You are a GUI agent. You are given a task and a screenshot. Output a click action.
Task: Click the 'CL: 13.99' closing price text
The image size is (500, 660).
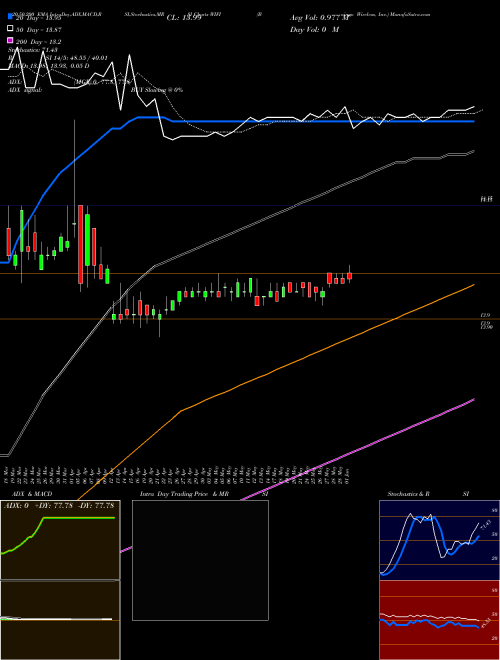pyautogui.click(x=184, y=18)
